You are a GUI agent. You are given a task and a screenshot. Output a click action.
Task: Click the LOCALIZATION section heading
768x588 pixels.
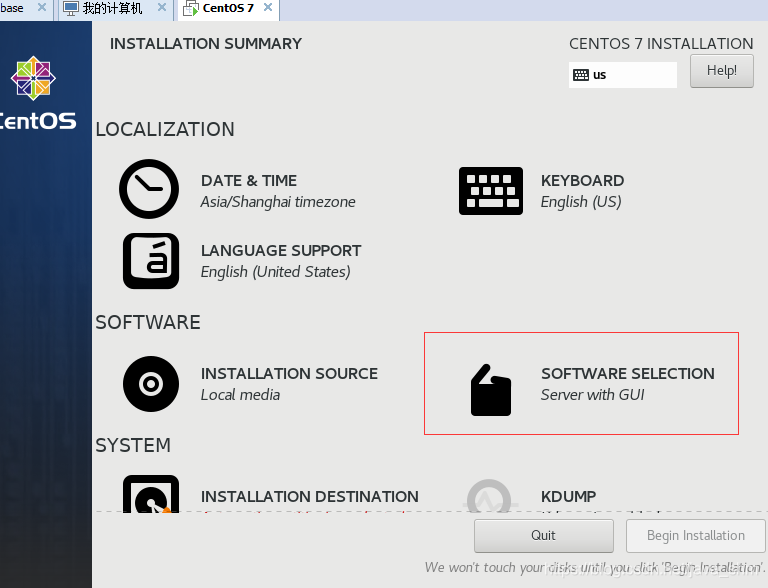pyautogui.click(x=165, y=130)
